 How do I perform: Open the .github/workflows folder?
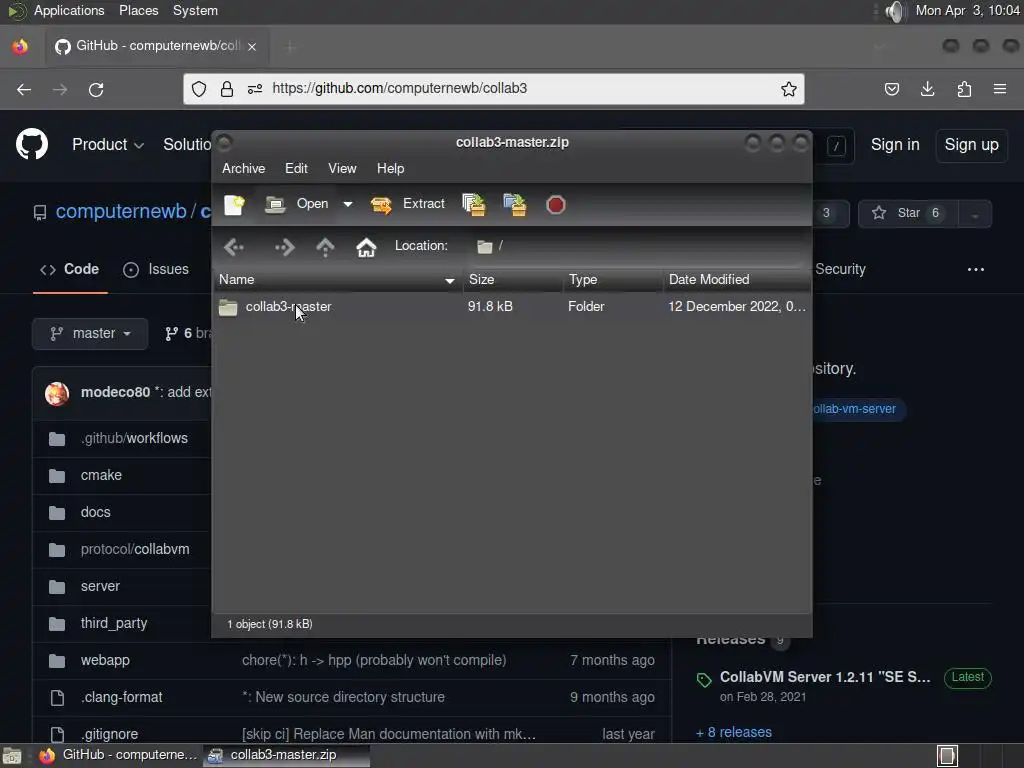[x=134, y=438]
